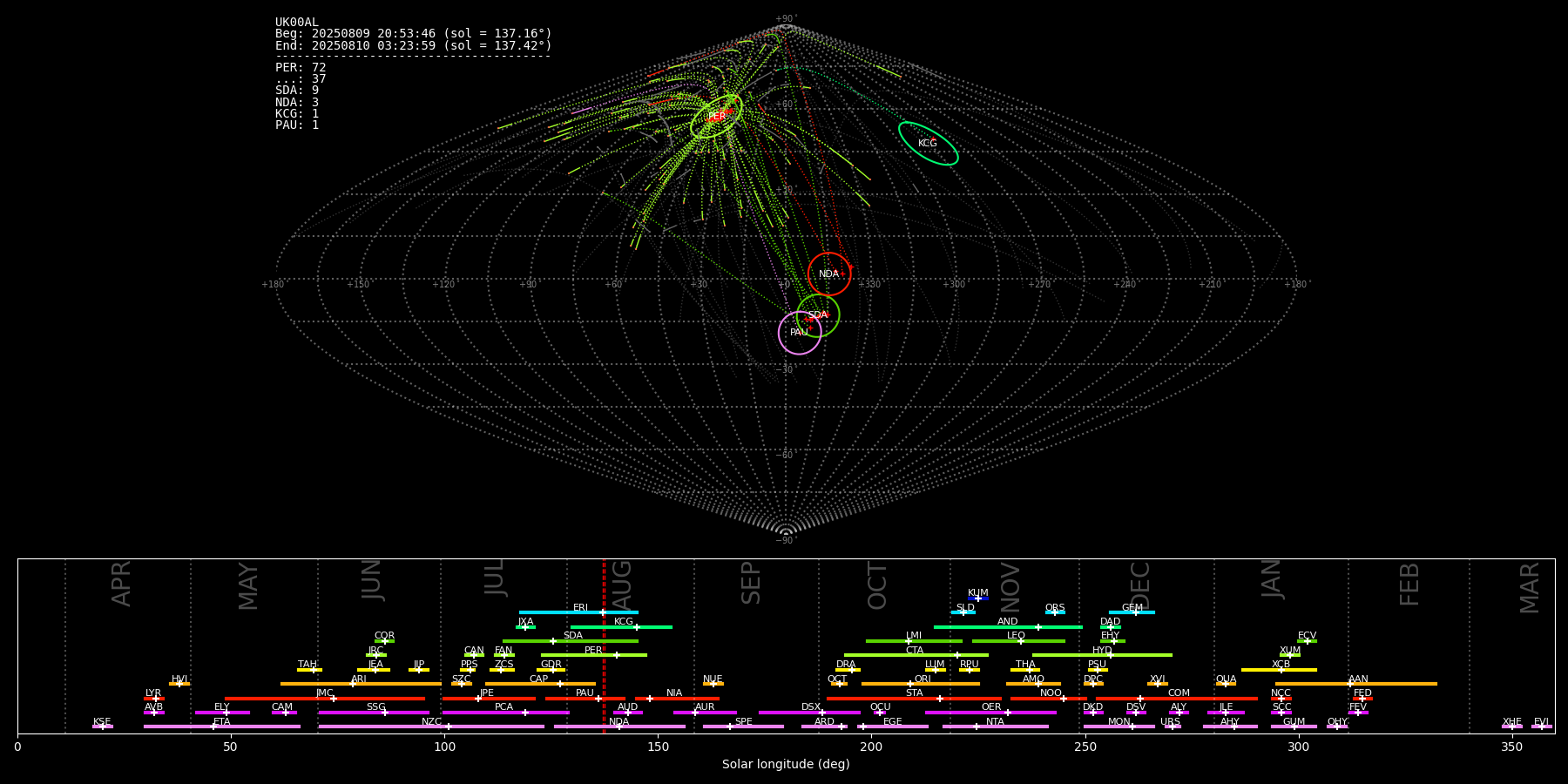Select the SSG shower bar in the timeline
1568x784 pixels.
click(374, 713)
